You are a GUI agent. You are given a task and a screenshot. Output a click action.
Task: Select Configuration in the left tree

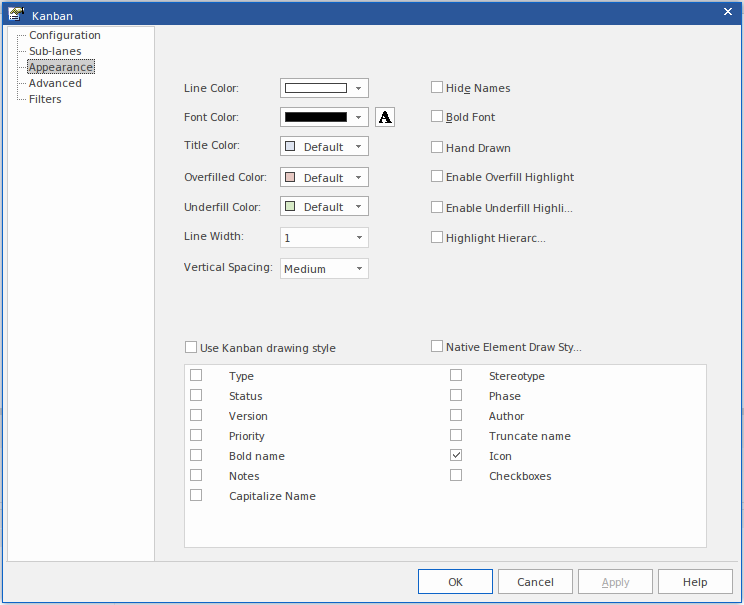[64, 35]
